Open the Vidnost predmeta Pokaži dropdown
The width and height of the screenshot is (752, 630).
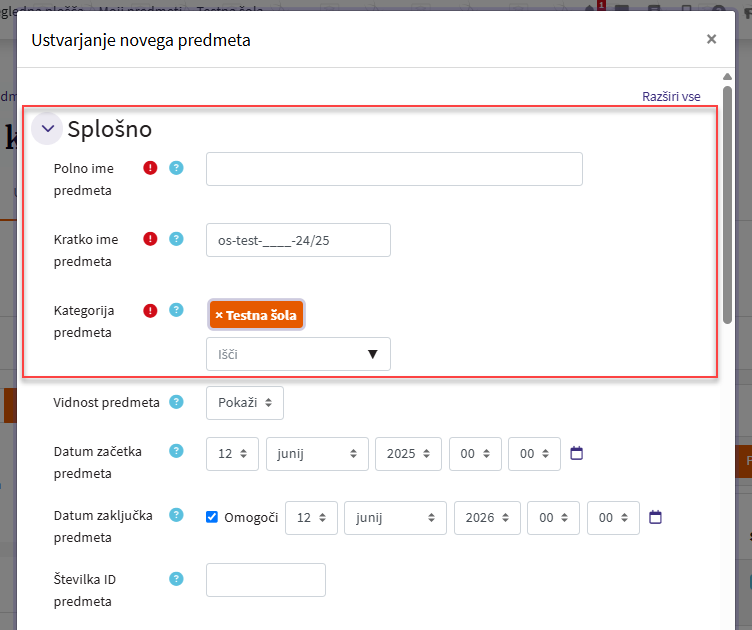[245, 403]
